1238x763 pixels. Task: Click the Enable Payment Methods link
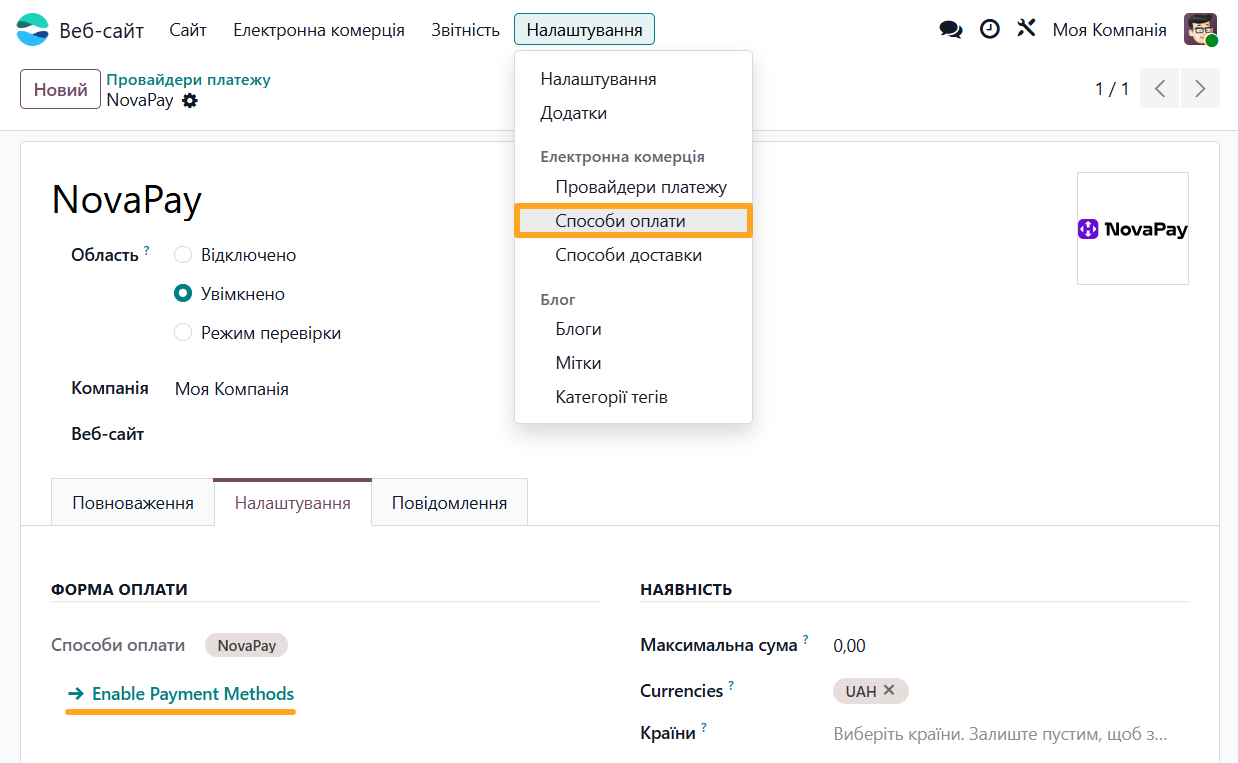point(181,694)
